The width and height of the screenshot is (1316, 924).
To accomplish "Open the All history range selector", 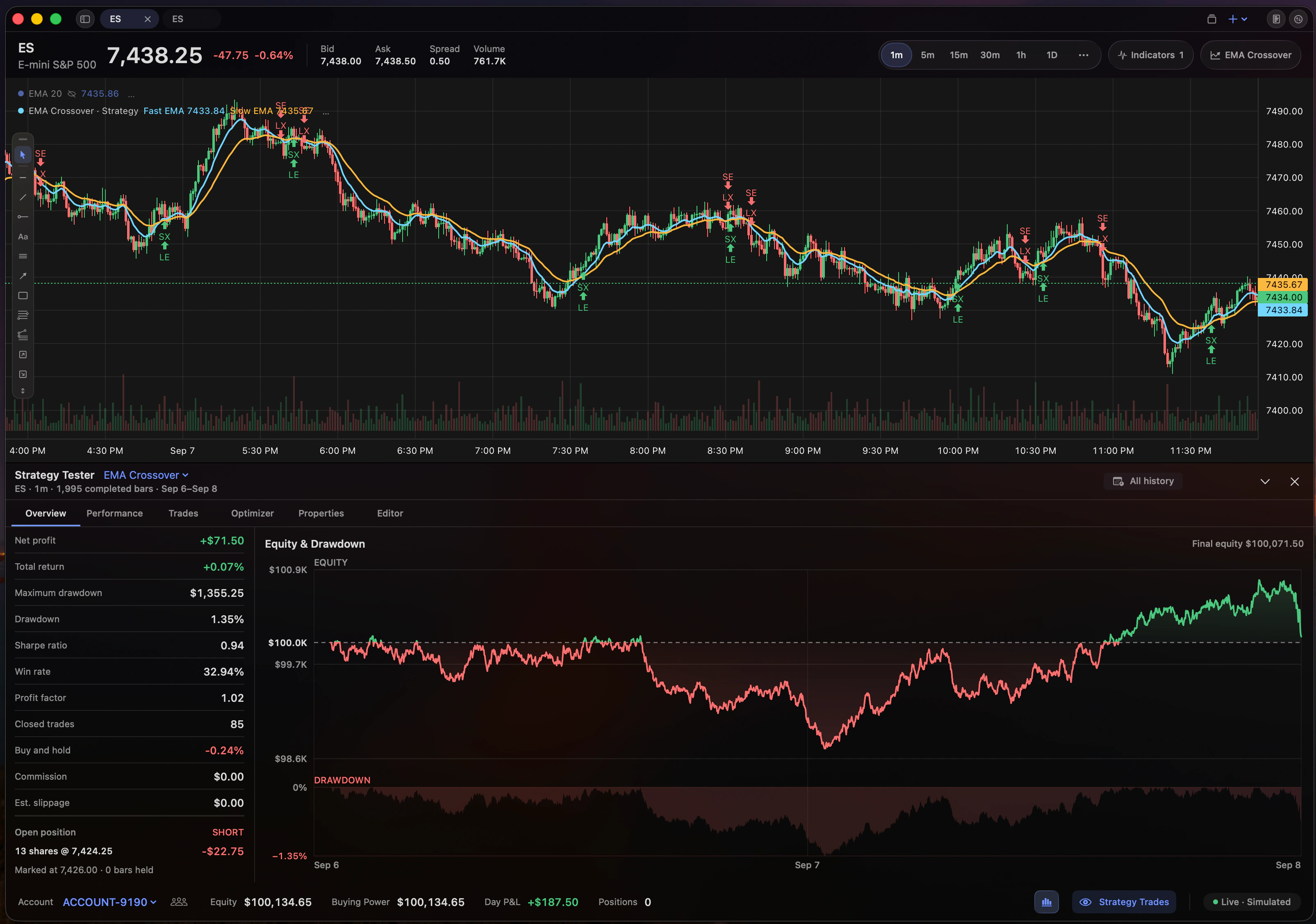I will coord(1143,481).
